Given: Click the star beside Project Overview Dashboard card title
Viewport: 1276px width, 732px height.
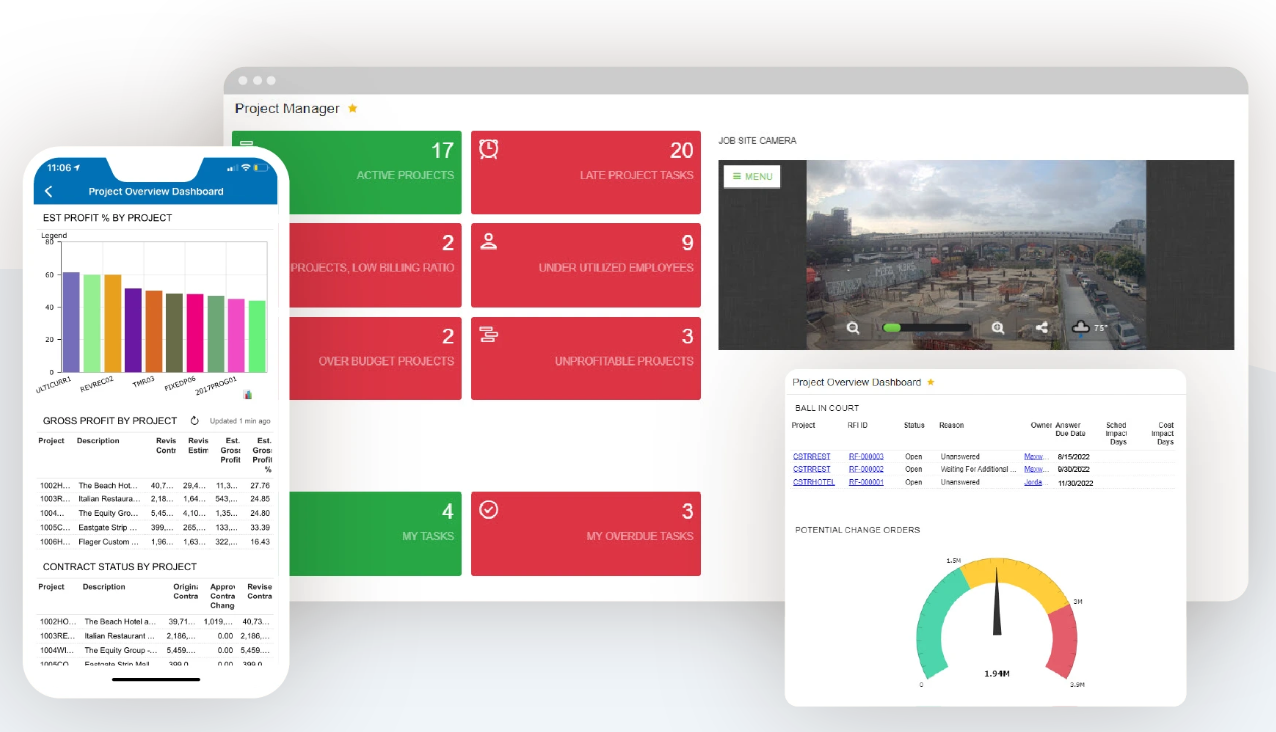Looking at the screenshot, I should click(931, 382).
